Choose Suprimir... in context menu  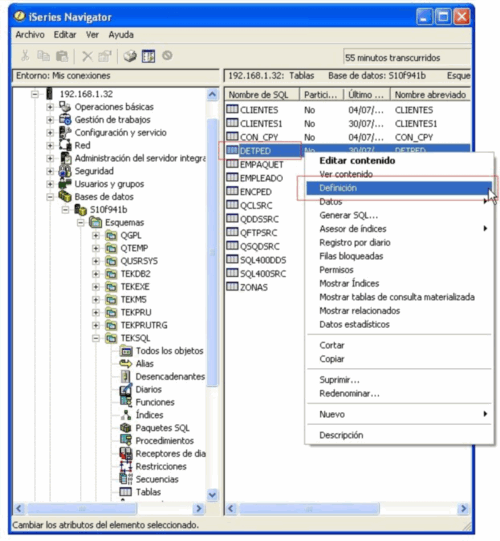[x=399, y=380]
